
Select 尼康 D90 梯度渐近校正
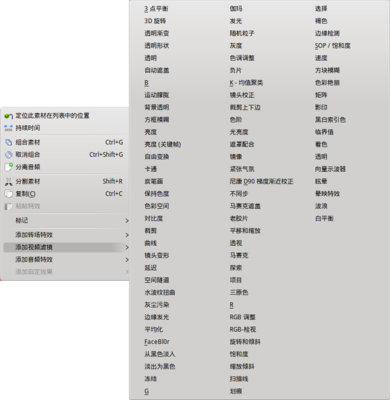pos(261,181)
